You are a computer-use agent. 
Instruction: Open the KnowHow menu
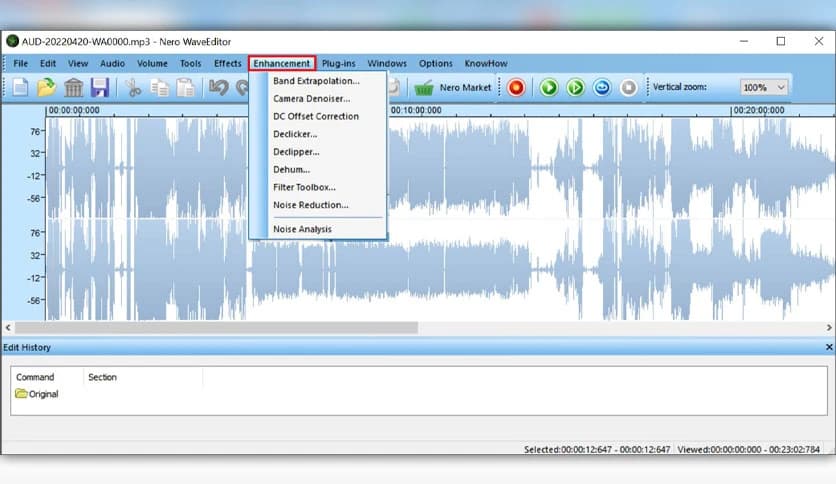click(x=486, y=63)
